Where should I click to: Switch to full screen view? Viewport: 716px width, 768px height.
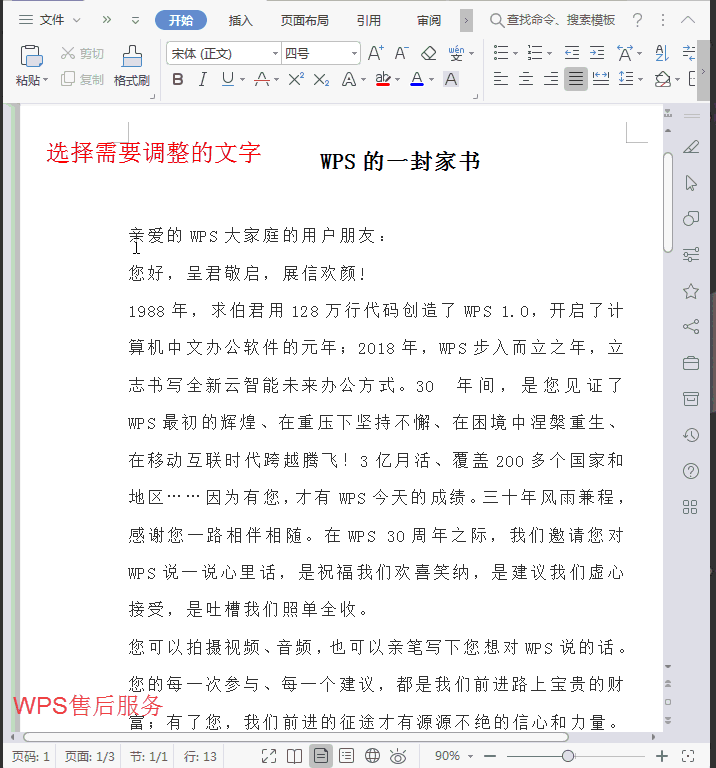pyautogui.click(x=269, y=756)
